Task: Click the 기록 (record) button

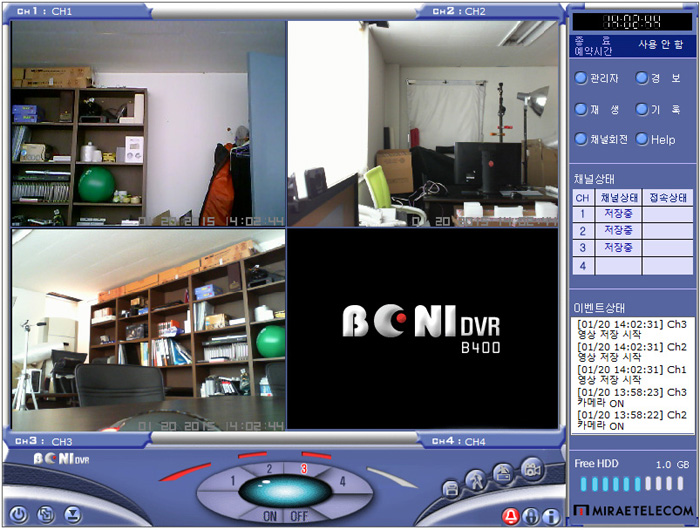Action: 659,109
